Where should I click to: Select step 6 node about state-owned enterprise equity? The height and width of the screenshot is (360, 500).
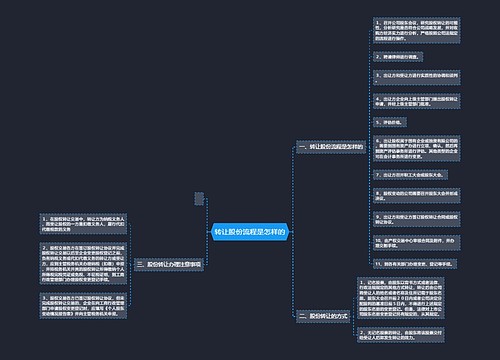(x=417, y=148)
